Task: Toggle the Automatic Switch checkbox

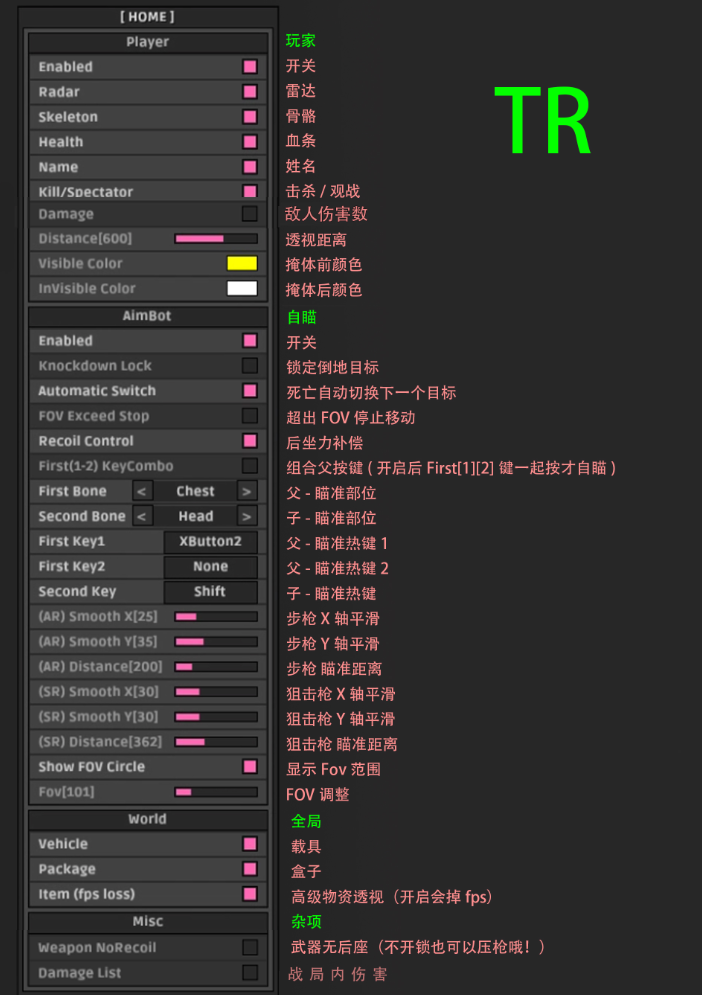Action: tap(249, 391)
